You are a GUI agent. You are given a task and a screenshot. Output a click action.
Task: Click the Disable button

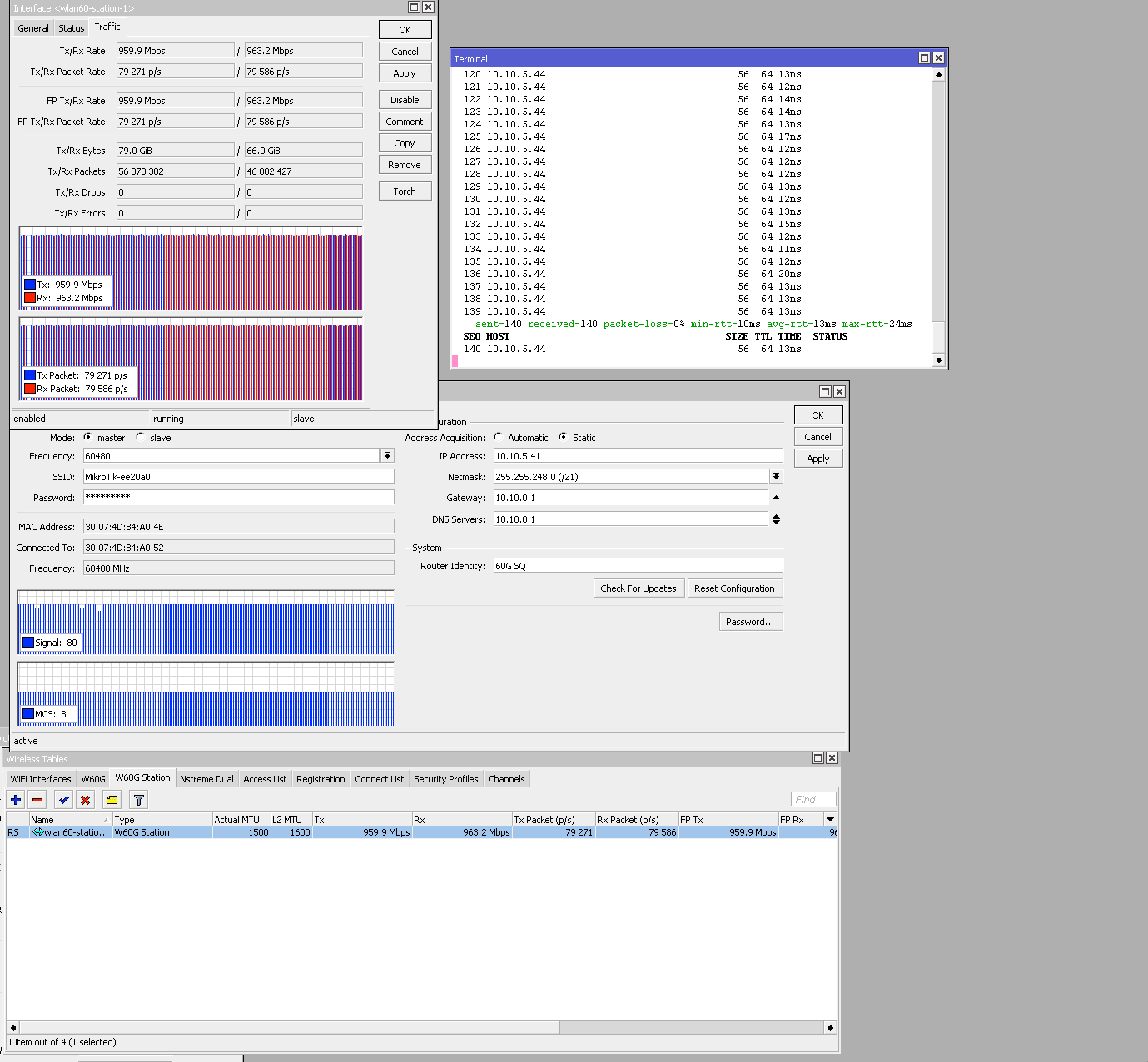click(405, 100)
